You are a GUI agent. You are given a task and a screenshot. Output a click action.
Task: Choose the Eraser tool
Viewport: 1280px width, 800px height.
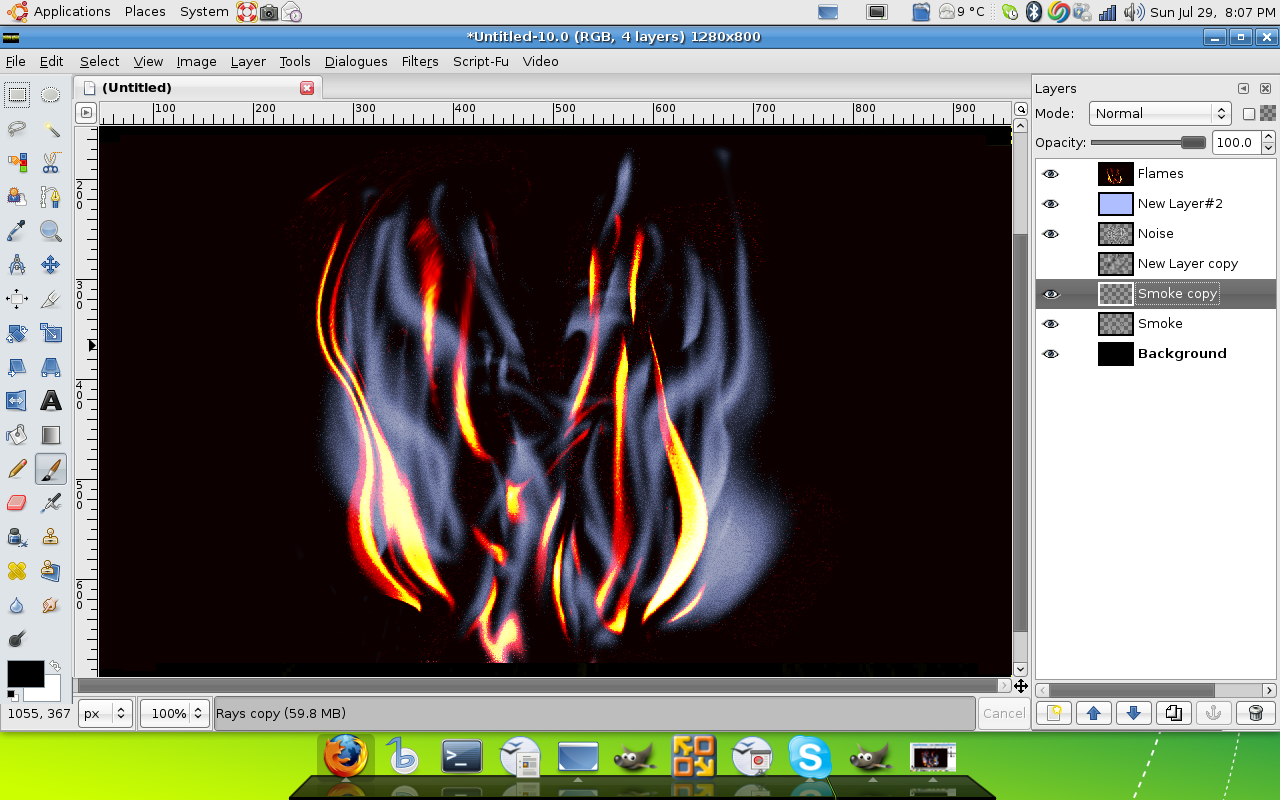point(17,503)
